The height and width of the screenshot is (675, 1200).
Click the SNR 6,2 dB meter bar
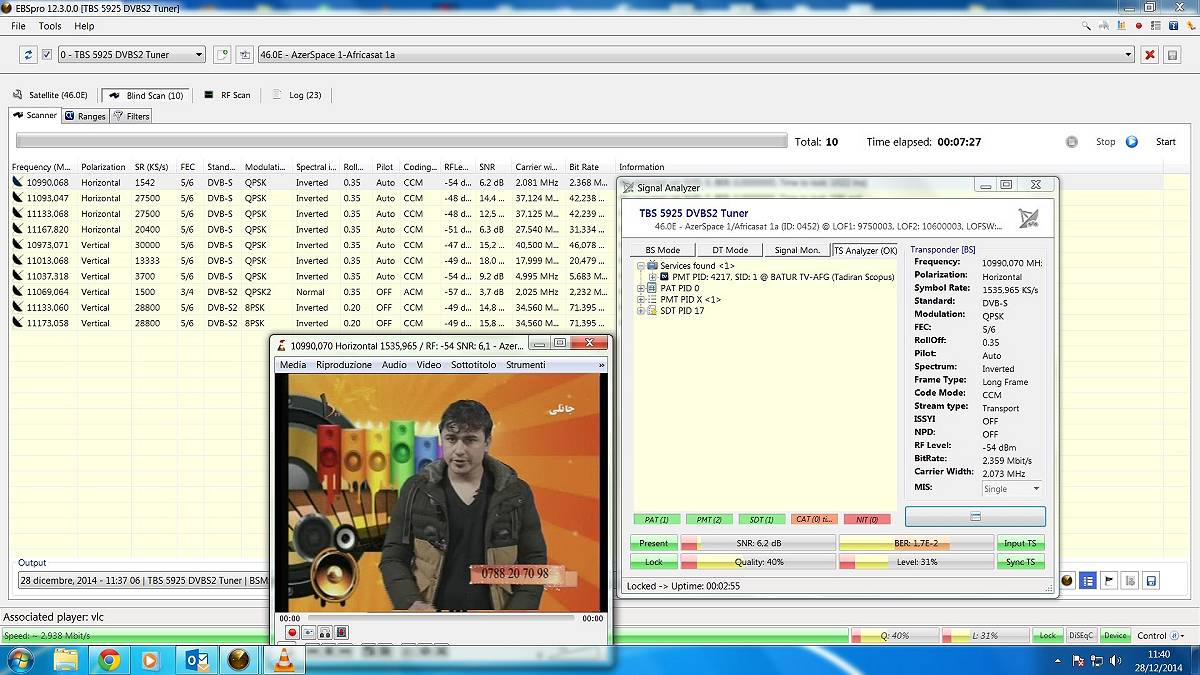pyautogui.click(x=758, y=543)
